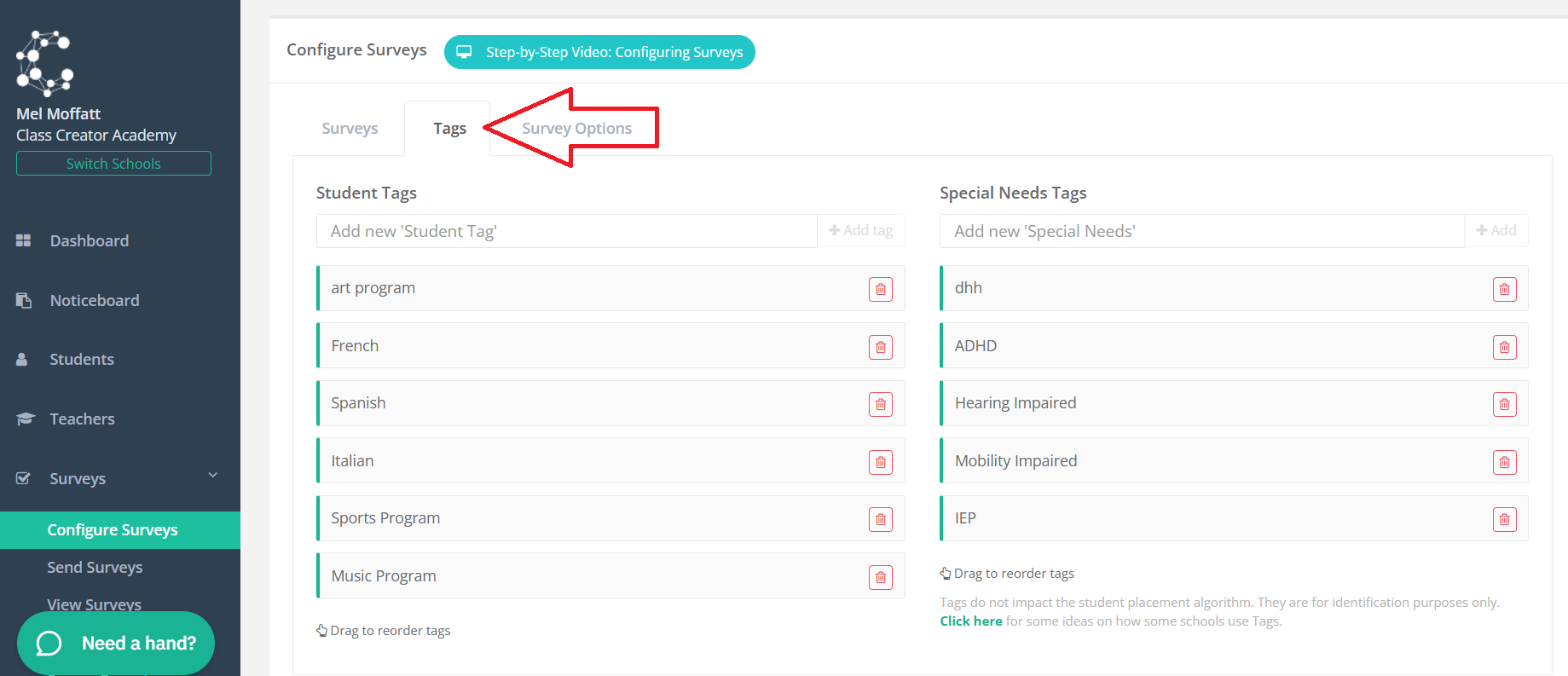Select the IEP tag row

click(1234, 518)
